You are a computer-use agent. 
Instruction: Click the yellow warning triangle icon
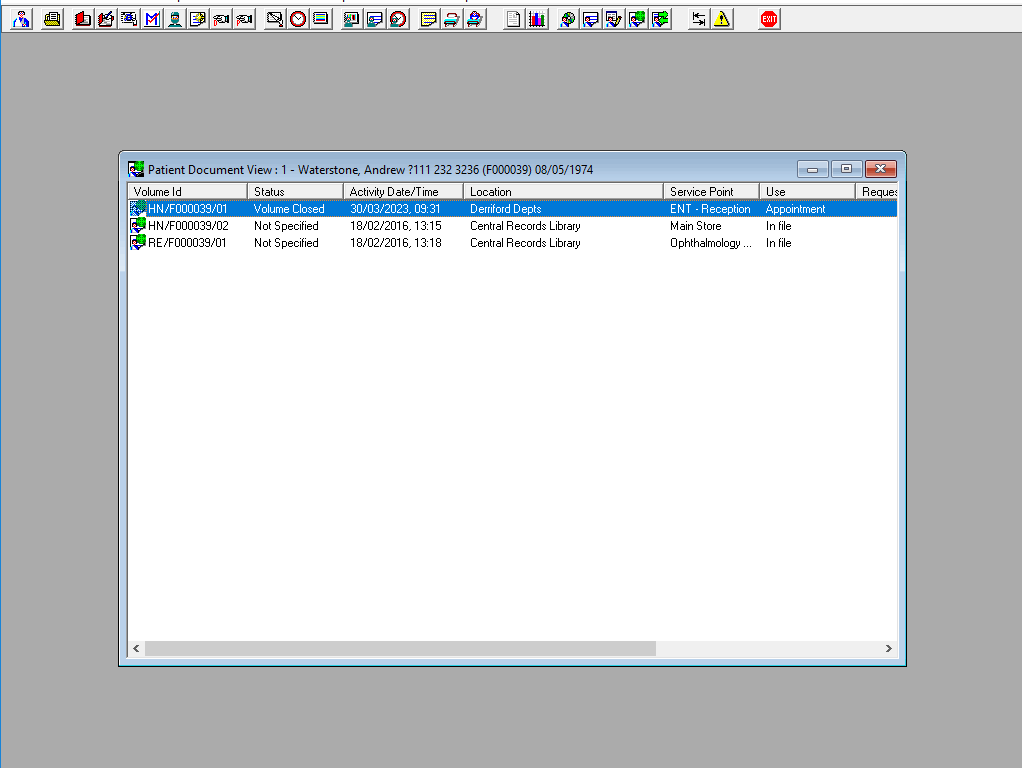pos(722,19)
